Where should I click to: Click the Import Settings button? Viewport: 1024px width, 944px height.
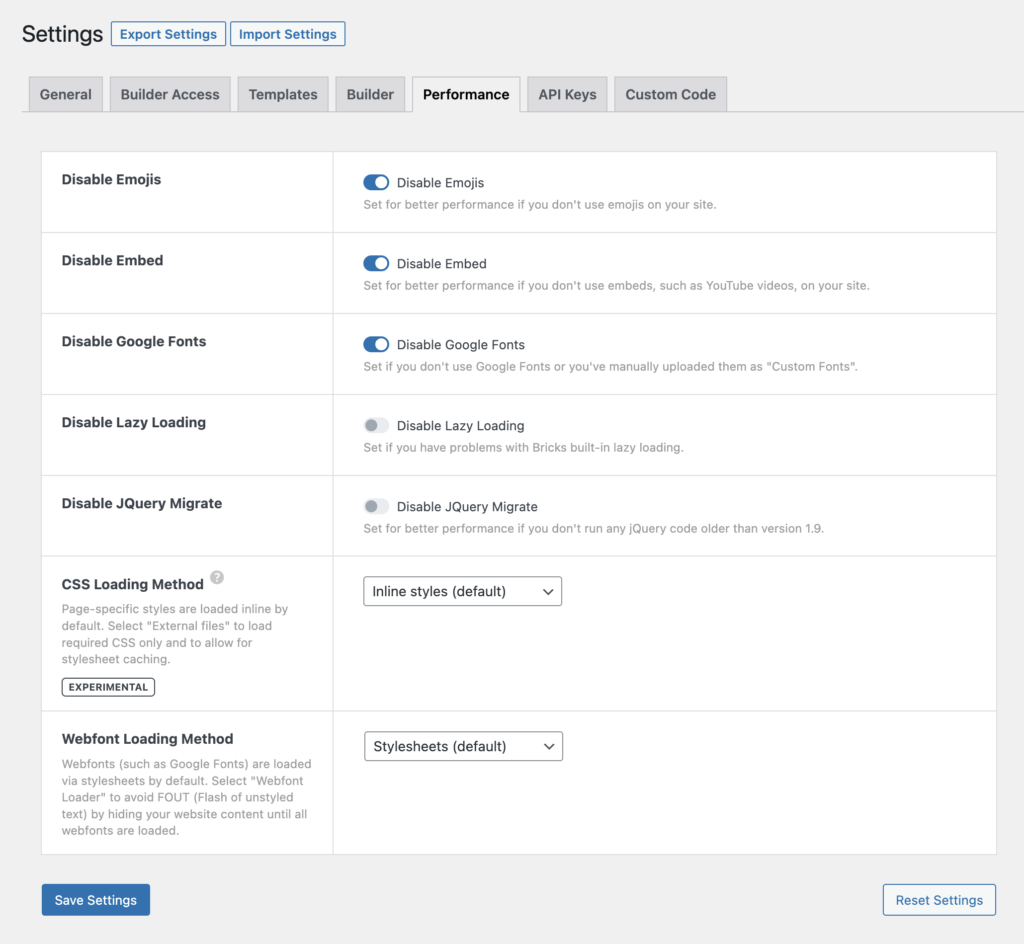click(288, 34)
